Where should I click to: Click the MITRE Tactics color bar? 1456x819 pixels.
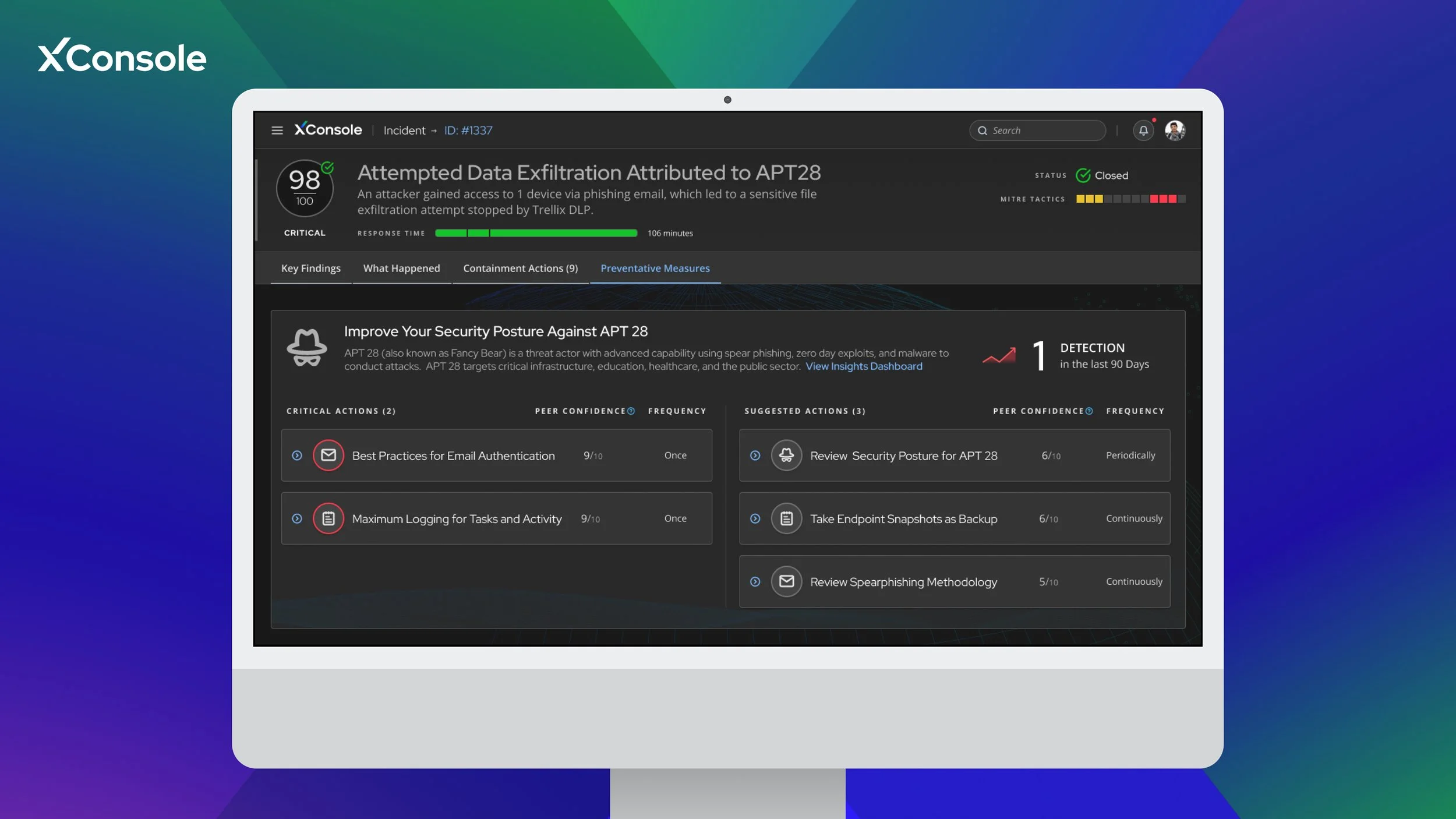1130,199
